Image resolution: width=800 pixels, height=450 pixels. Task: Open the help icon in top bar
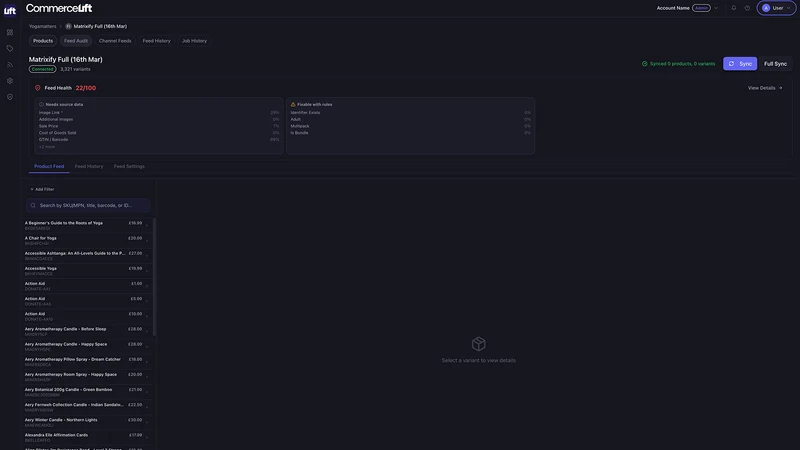(747, 8)
